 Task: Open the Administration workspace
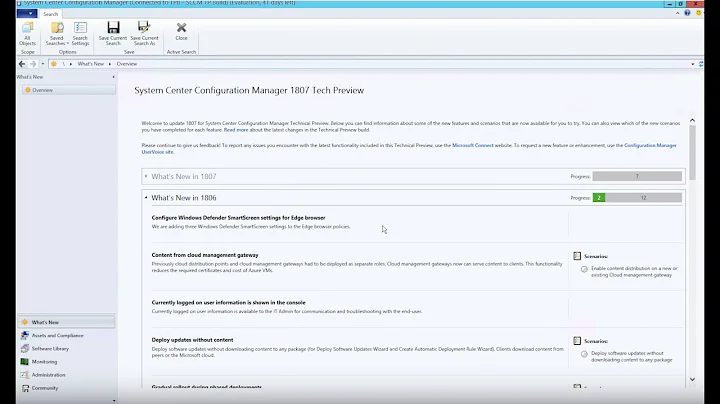pyautogui.click(x=67, y=375)
